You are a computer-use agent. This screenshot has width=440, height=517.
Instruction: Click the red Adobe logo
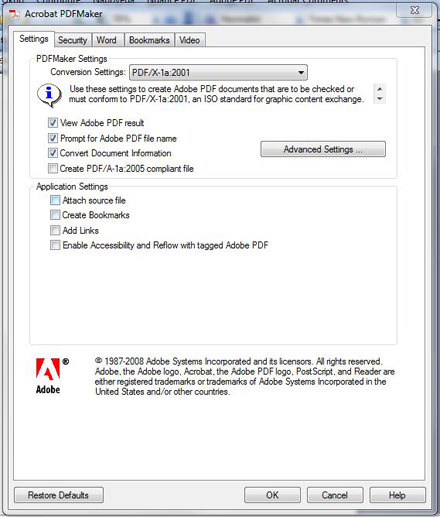pyautogui.click(x=48, y=369)
